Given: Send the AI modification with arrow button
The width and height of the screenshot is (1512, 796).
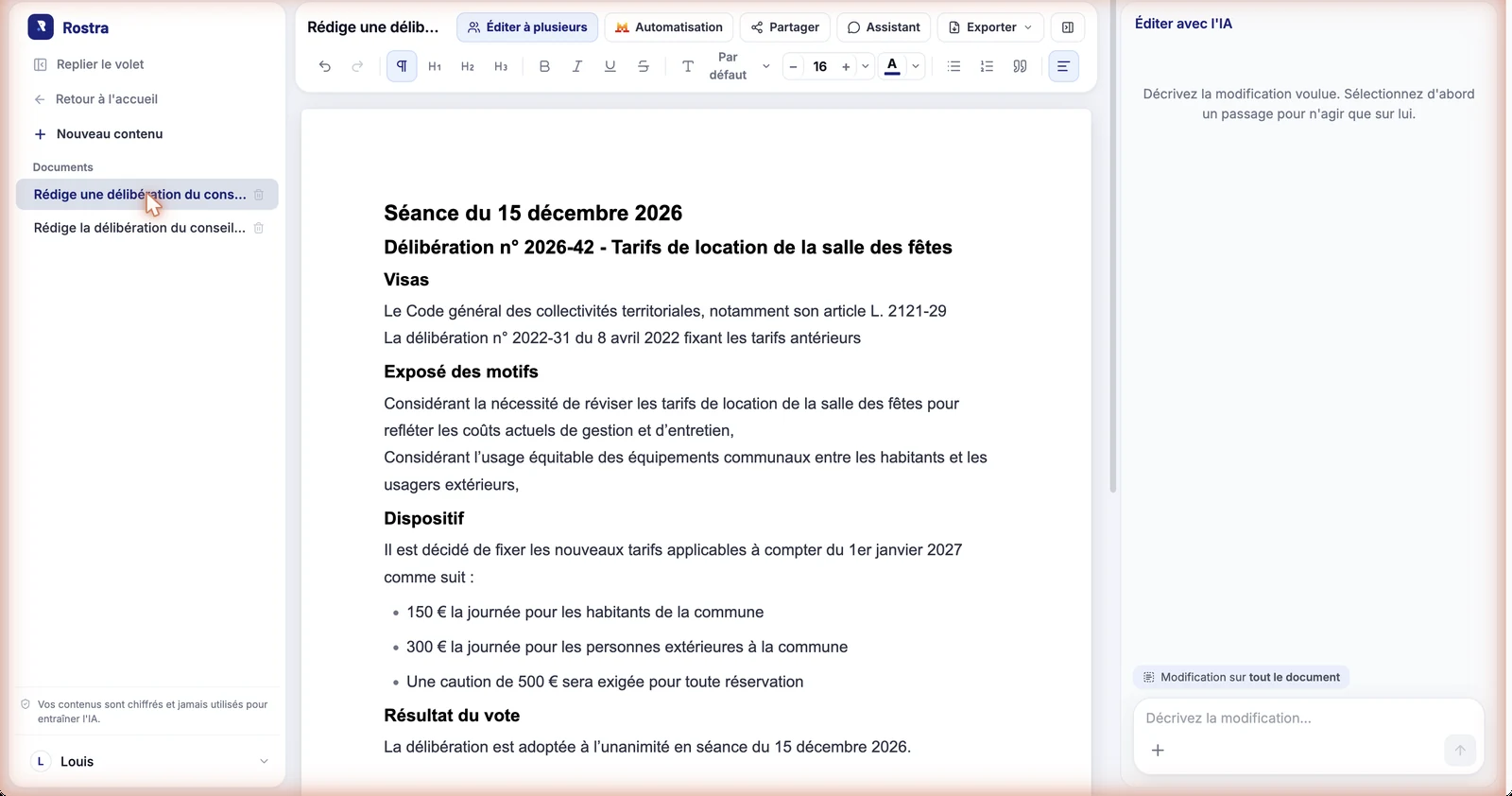Looking at the screenshot, I should tap(1460, 751).
